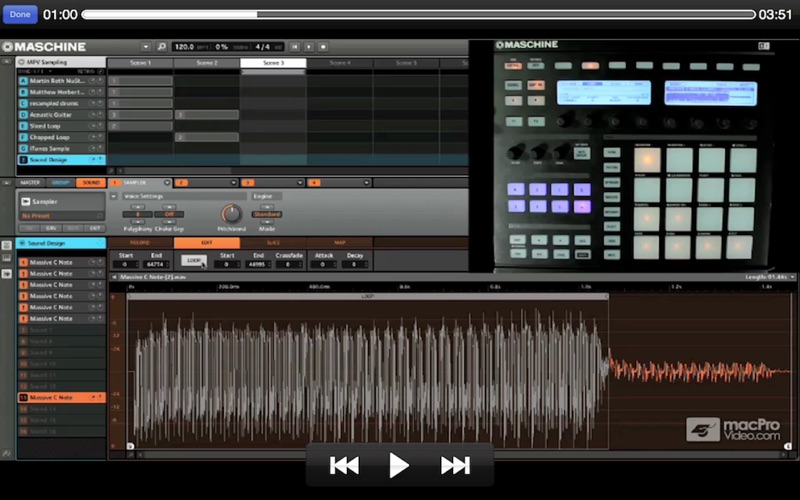
Task: Open the waveform Length dropdown
Action: (x=792, y=277)
